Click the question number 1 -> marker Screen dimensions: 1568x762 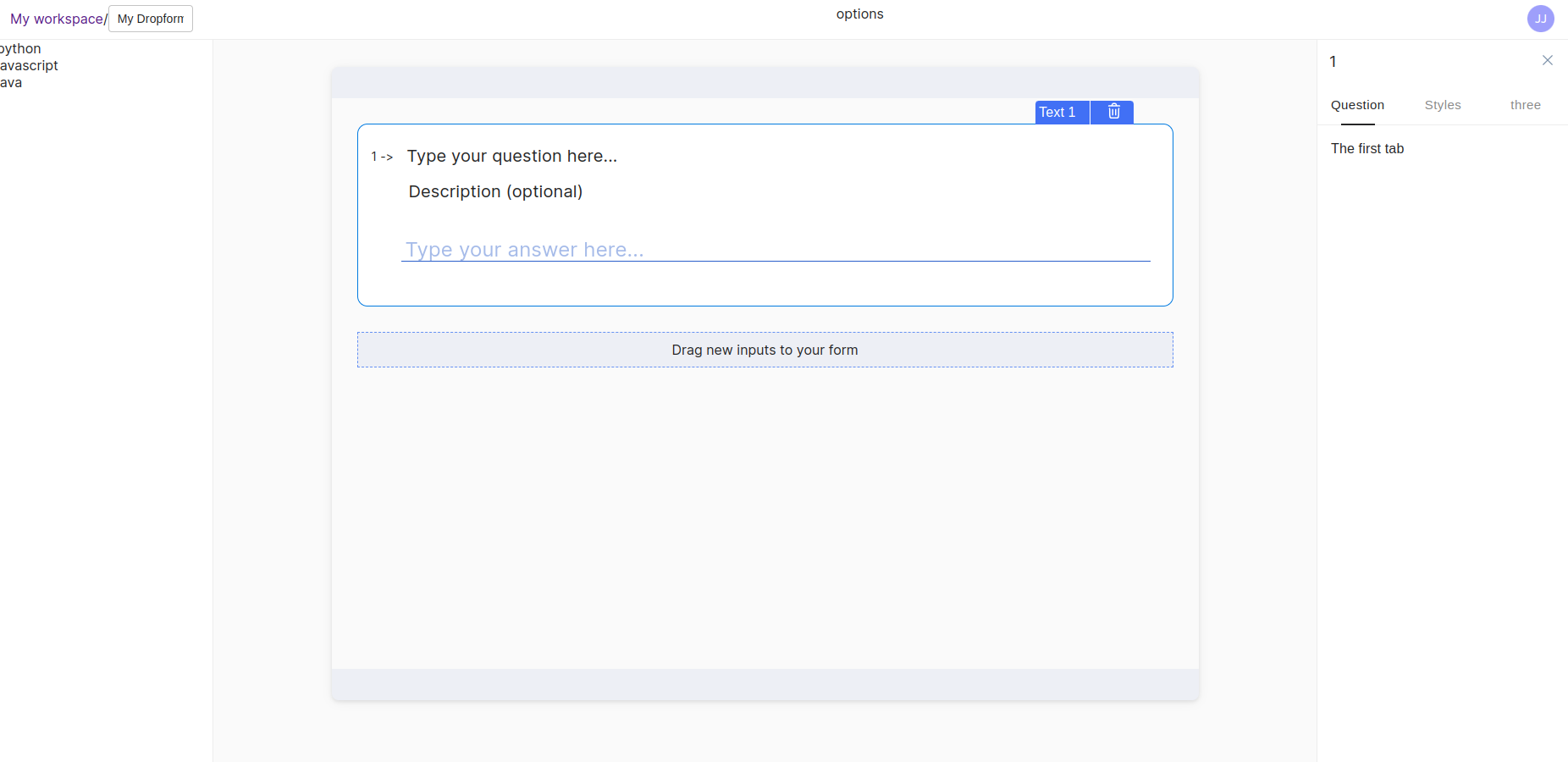(x=382, y=157)
